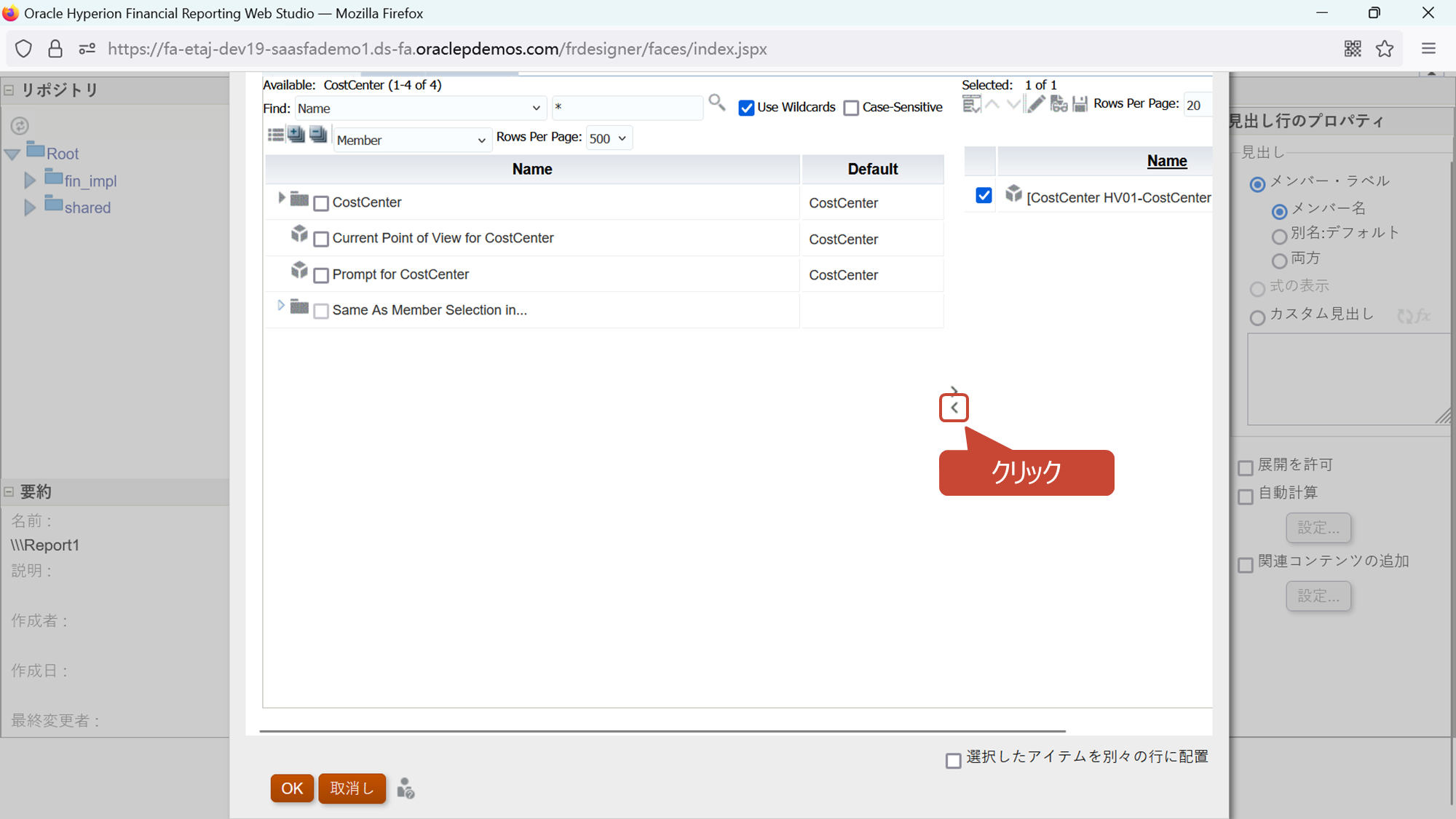Click the expand all members icon
1456x819 pixels.
point(296,135)
